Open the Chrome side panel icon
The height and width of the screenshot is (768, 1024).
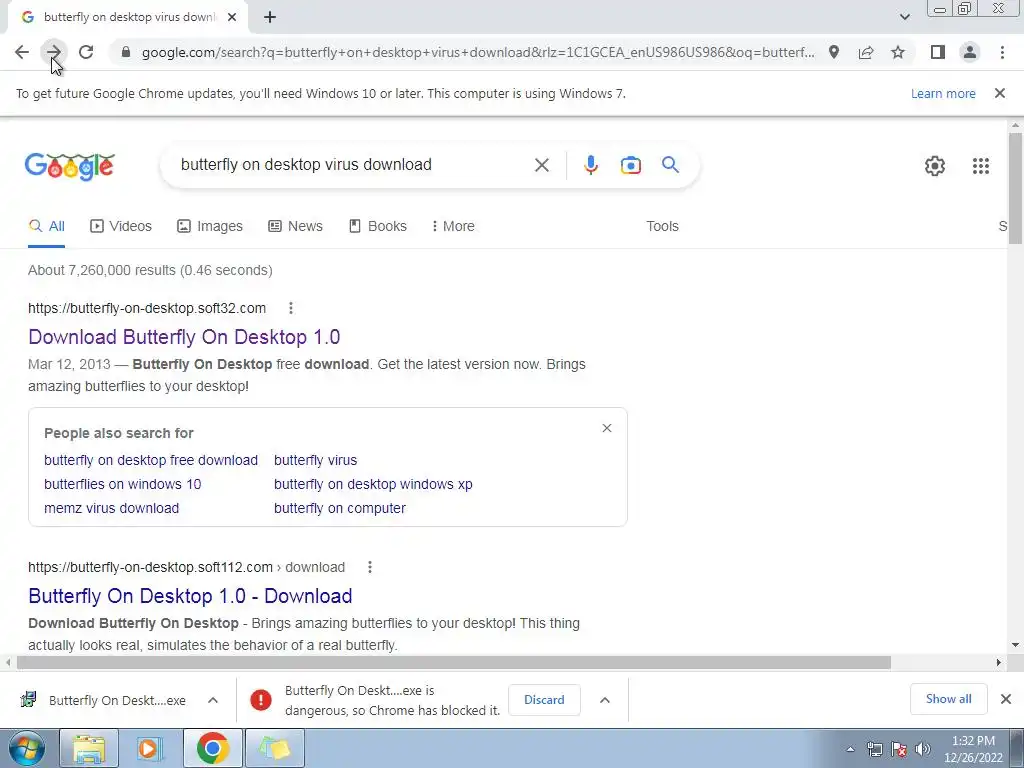(x=938, y=52)
